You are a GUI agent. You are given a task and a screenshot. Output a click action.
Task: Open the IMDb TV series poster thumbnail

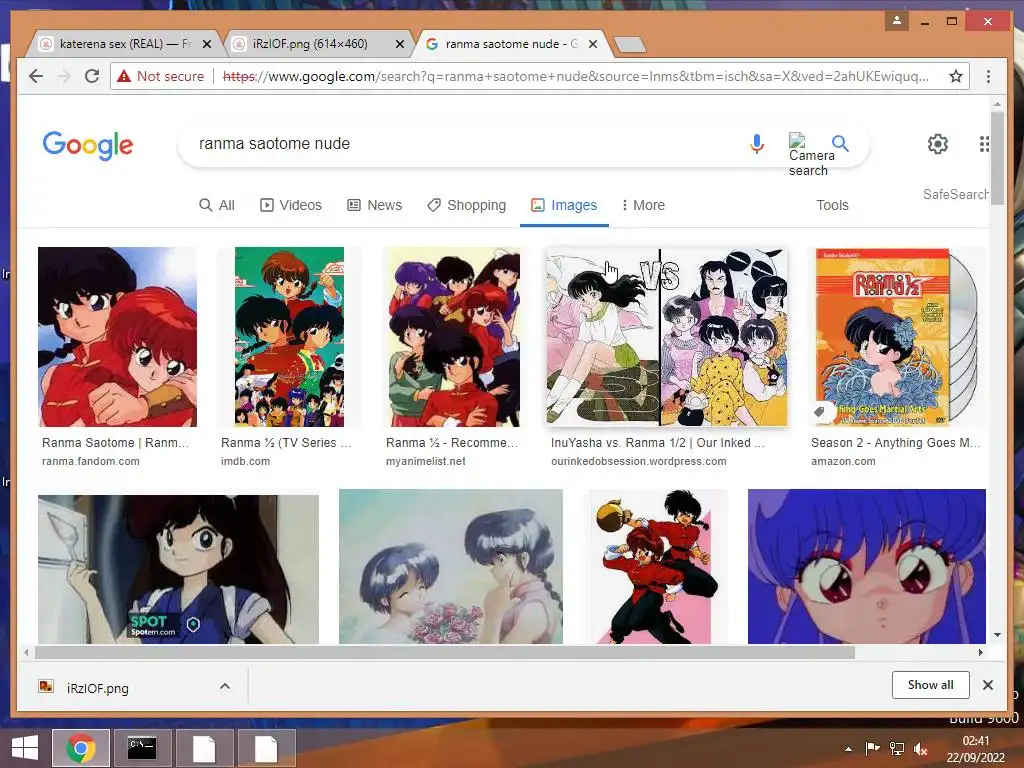click(x=289, y=336)
